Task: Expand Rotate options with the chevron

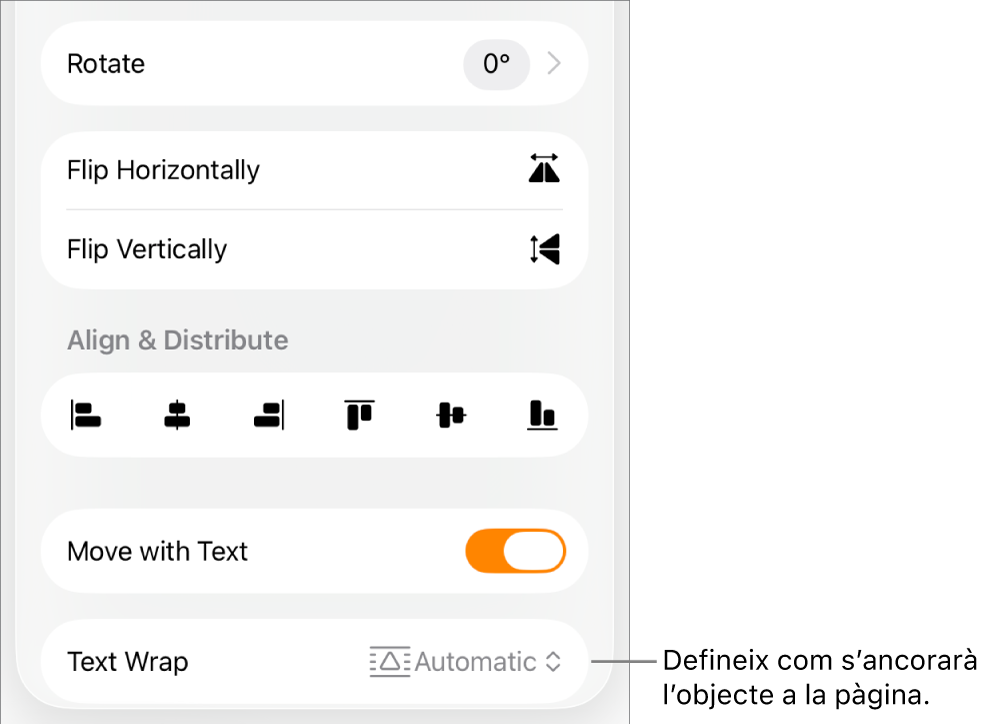Action: click(x=554, y=63)
